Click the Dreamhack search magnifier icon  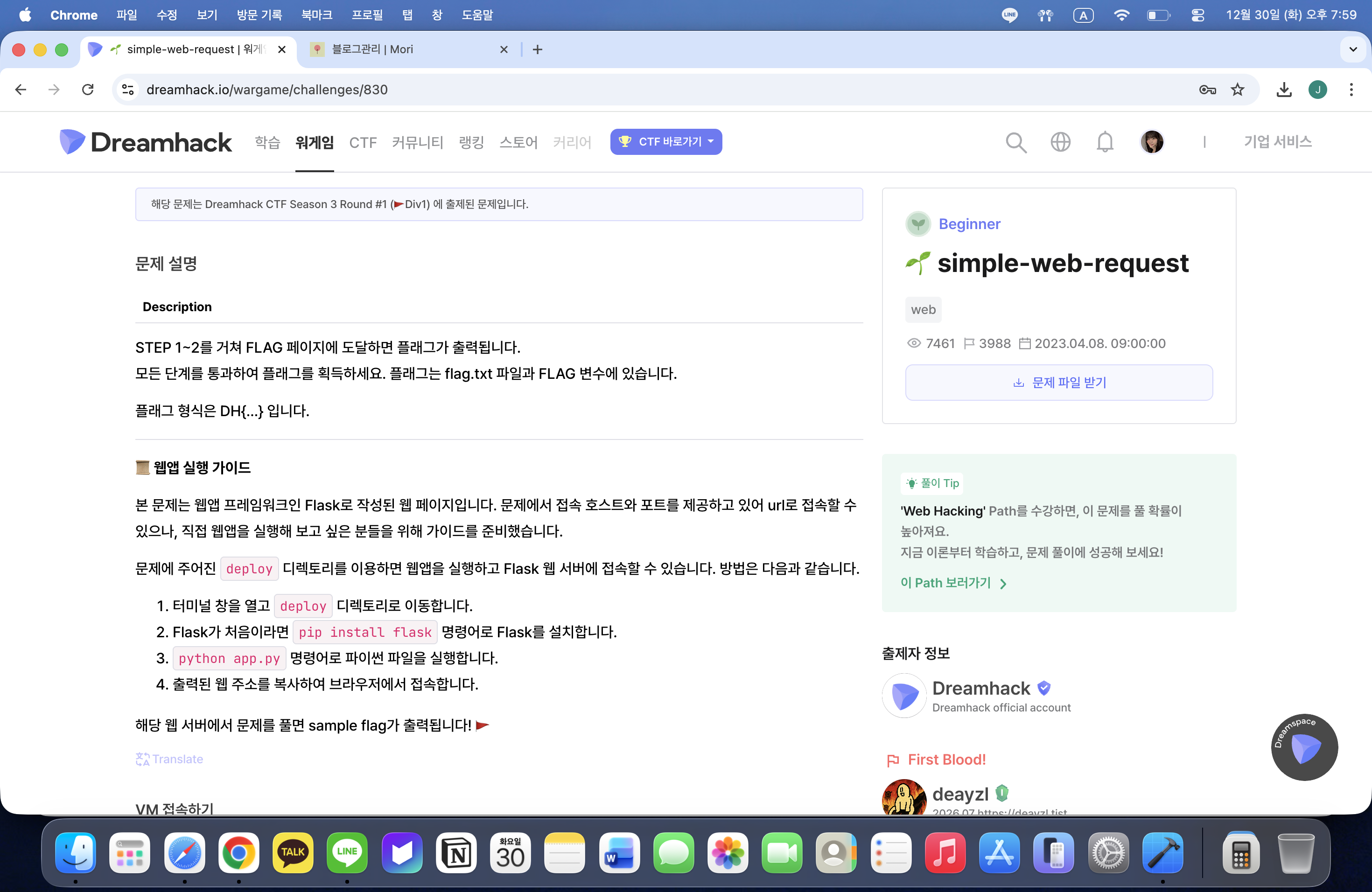[1016, 142]
